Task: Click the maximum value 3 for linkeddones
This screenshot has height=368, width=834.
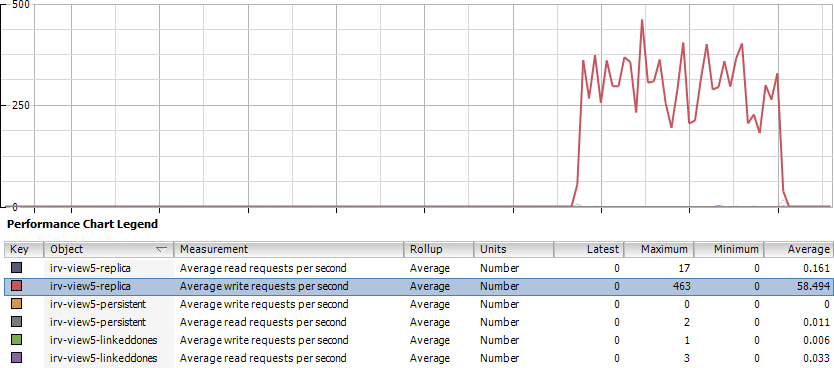Action: point(687,358)
